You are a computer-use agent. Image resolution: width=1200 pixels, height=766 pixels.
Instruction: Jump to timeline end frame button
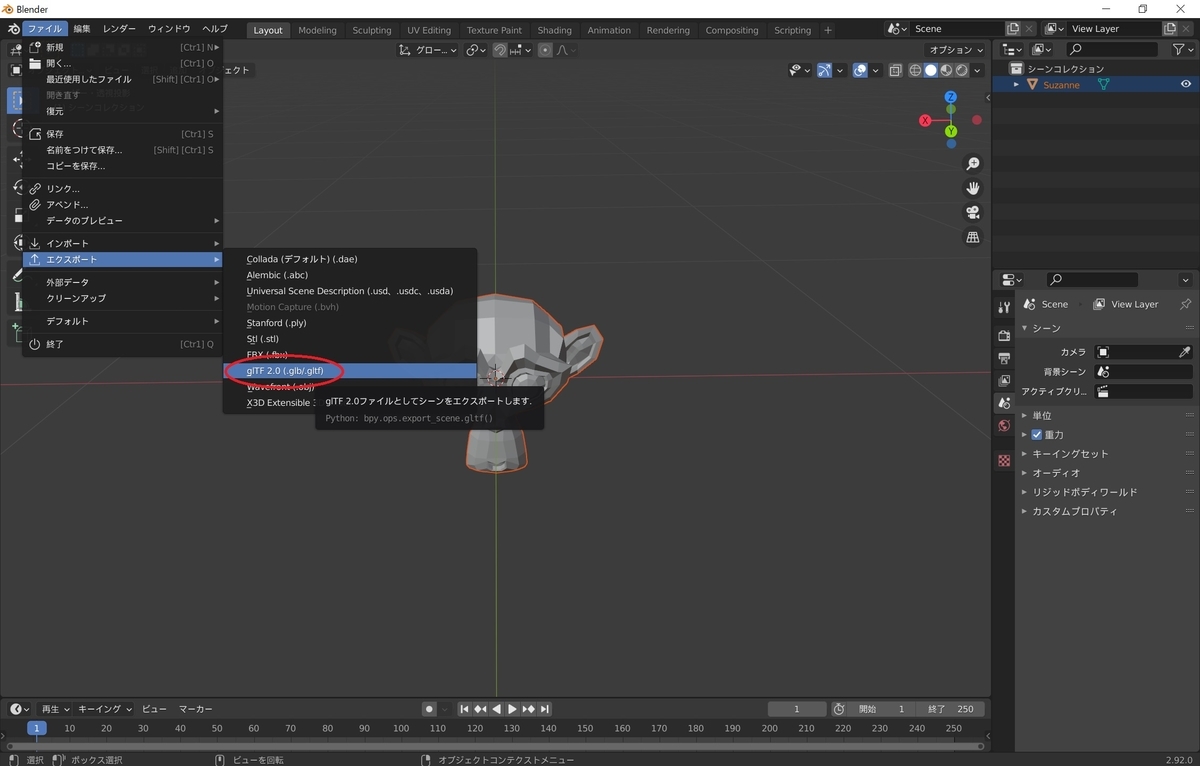pos(545,709)
